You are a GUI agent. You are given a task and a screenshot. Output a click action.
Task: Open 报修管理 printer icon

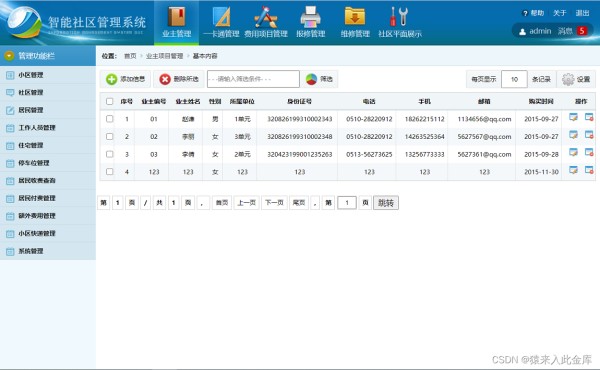tap(310, 17)
